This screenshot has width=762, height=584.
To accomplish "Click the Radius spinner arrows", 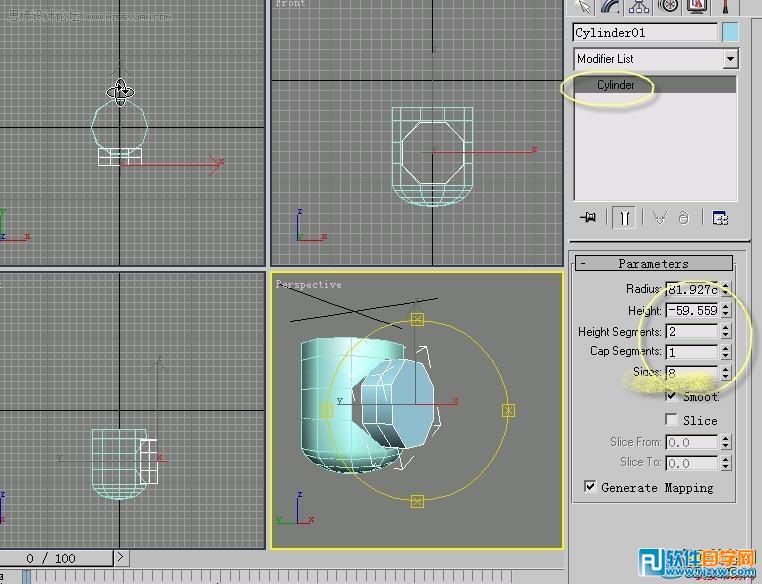I will (726, 290).
